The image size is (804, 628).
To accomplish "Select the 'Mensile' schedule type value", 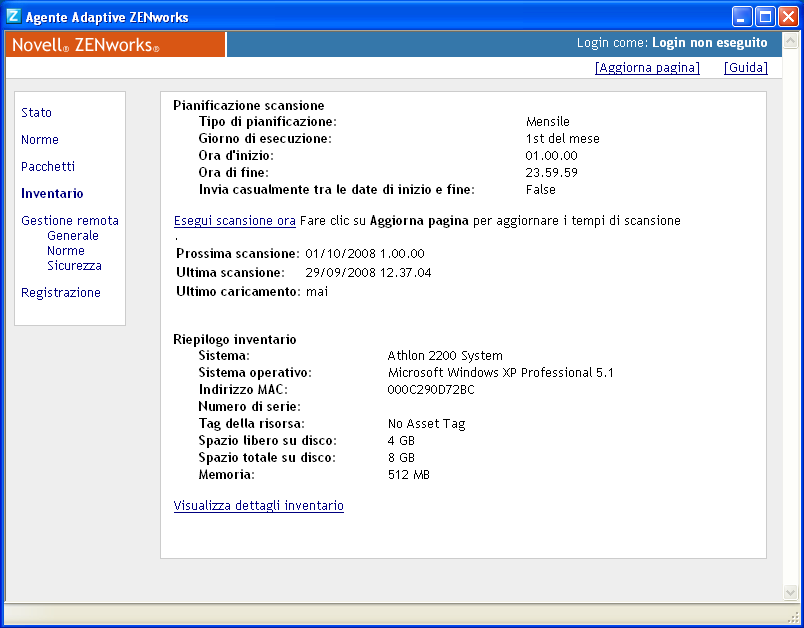I will [x=548, y=121].
